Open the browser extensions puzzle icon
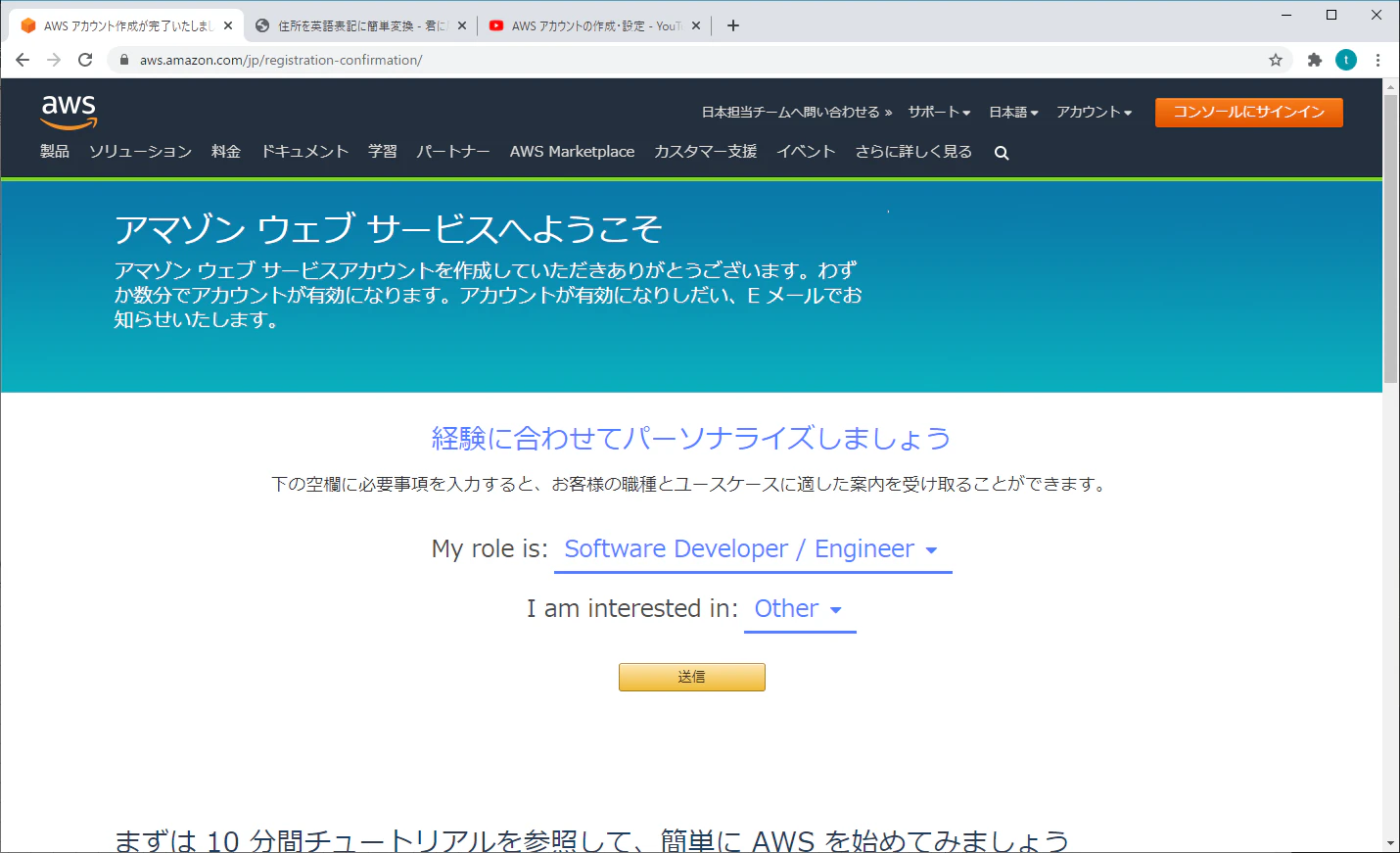Viewport: 1400px width, 853px height. click(1315, 60)
